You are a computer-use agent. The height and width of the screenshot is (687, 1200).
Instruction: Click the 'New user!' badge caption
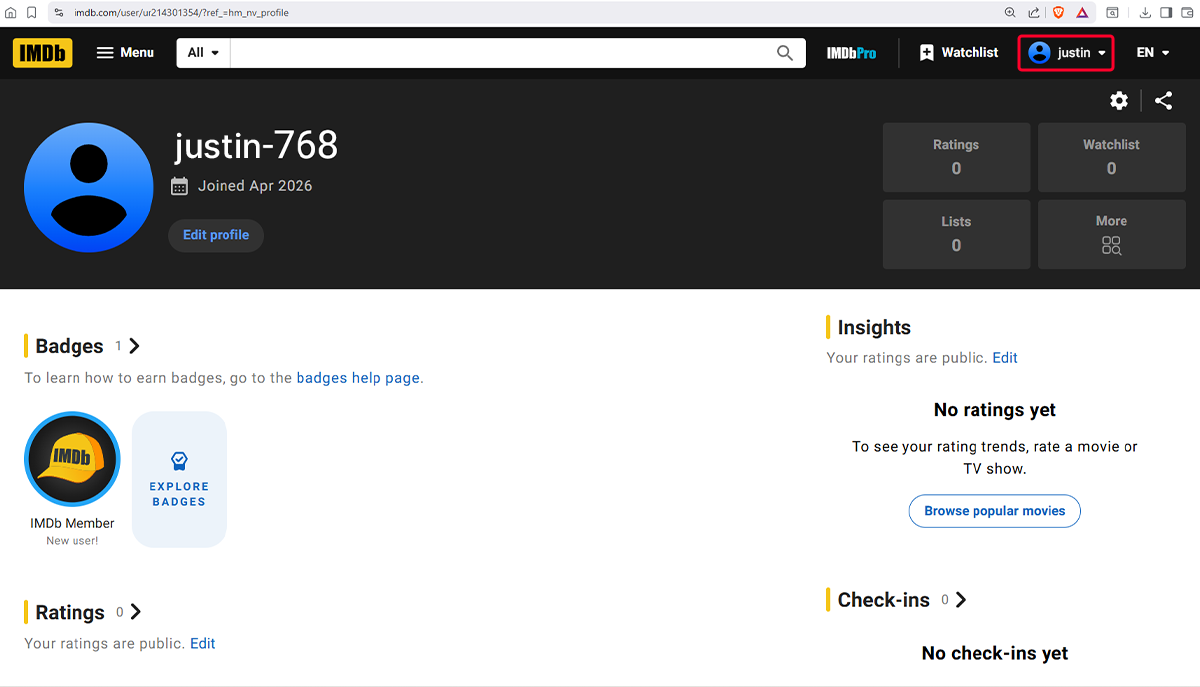pyautogui.click(x=72, y=541)
